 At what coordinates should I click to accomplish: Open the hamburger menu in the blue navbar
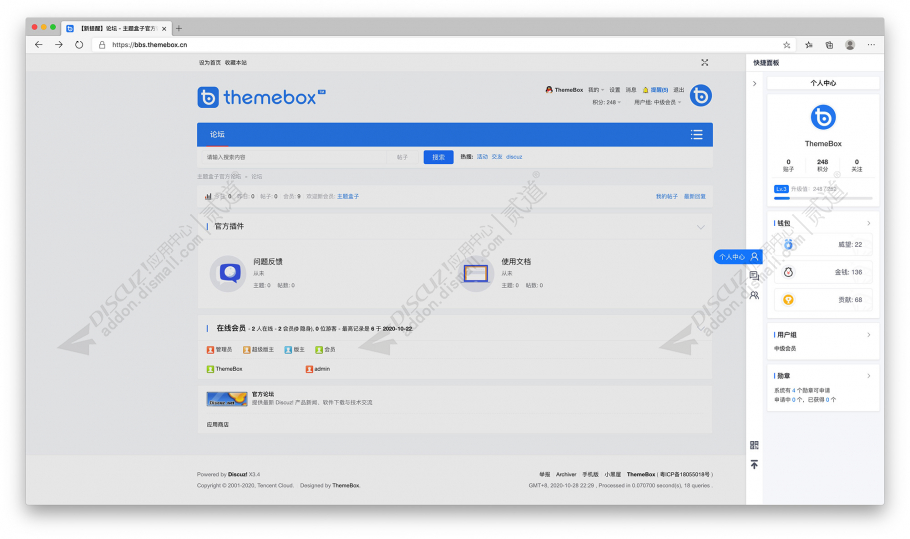point(696,135)
